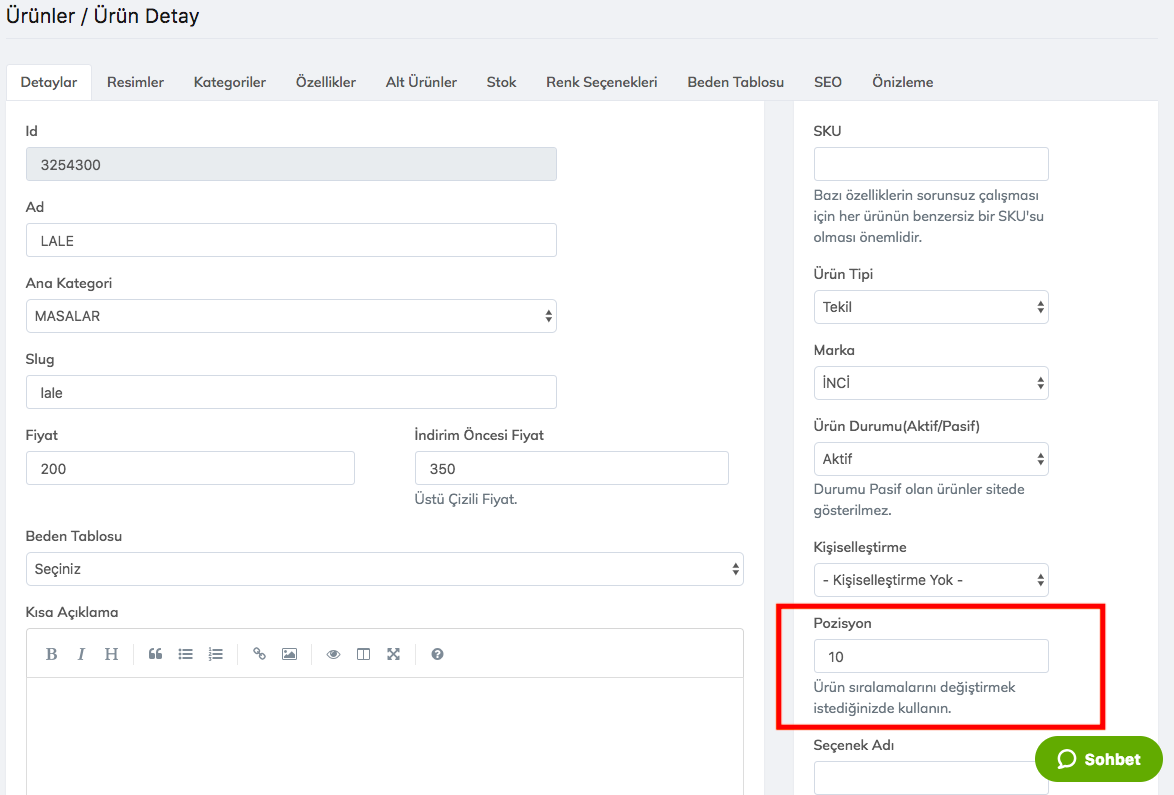Click into the SKU text field

click(x=930, y=164)
